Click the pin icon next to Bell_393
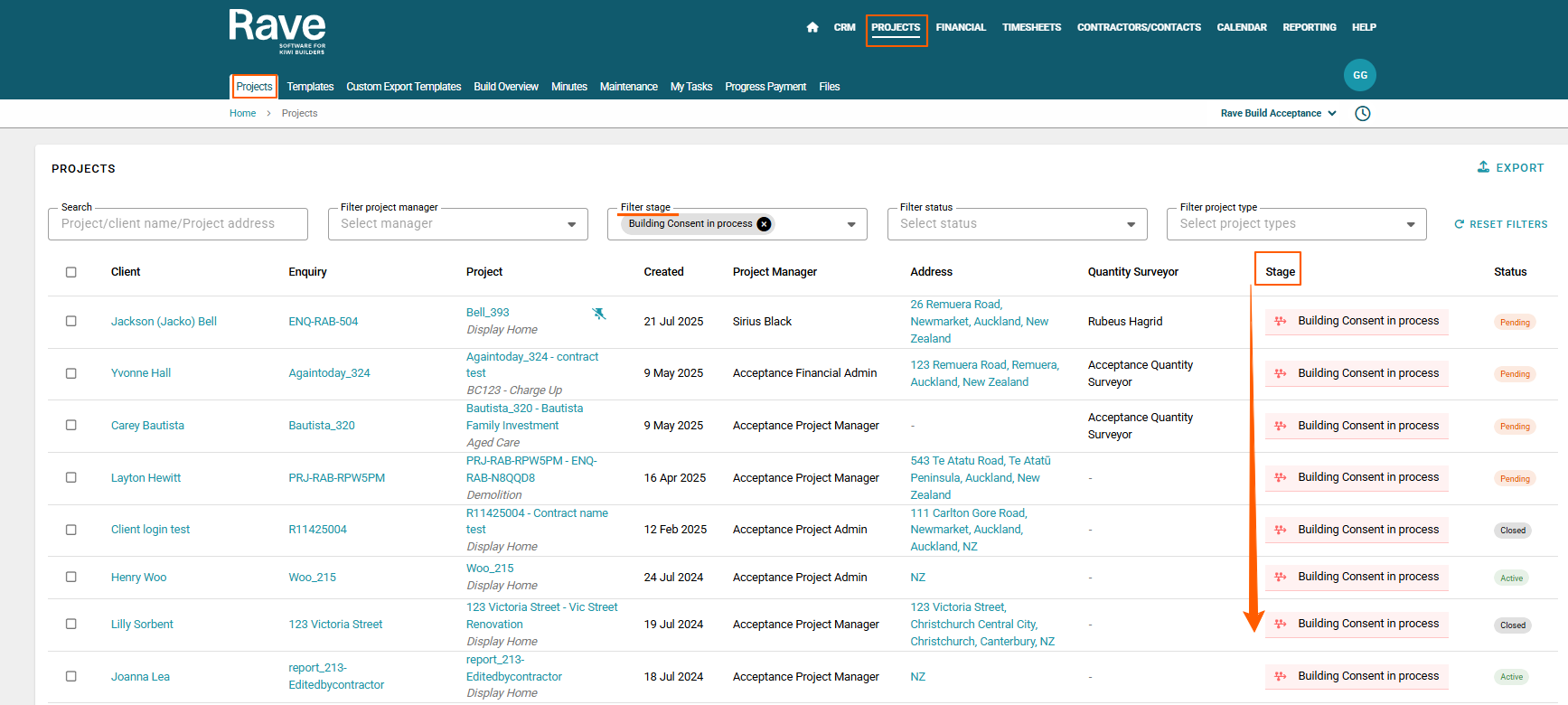Screen dimensions: 1568x705 click(598, 314)
